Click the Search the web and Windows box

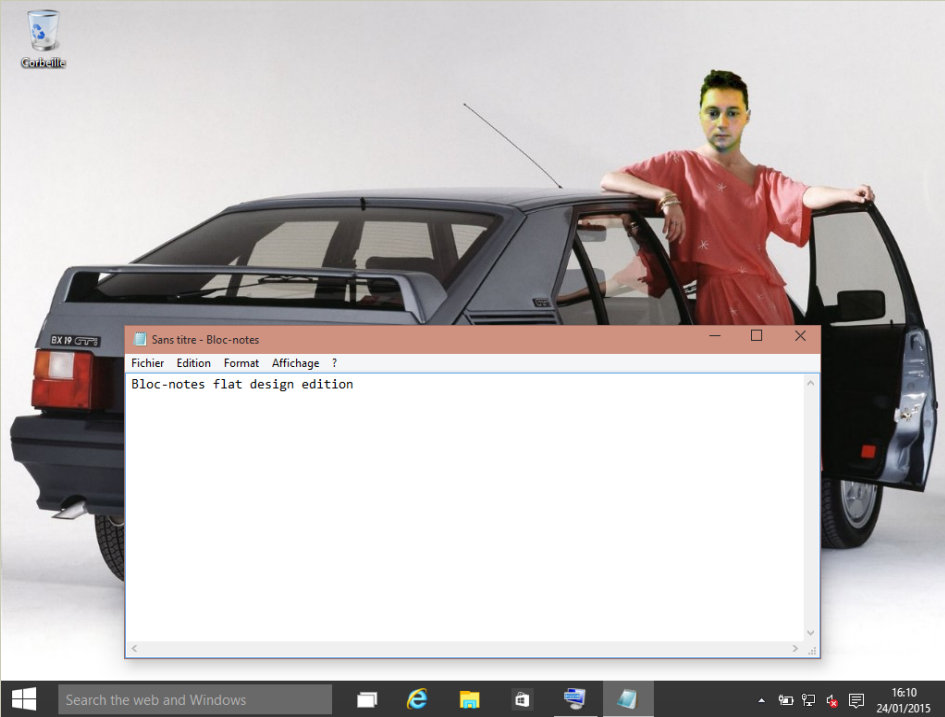(195, 700)
